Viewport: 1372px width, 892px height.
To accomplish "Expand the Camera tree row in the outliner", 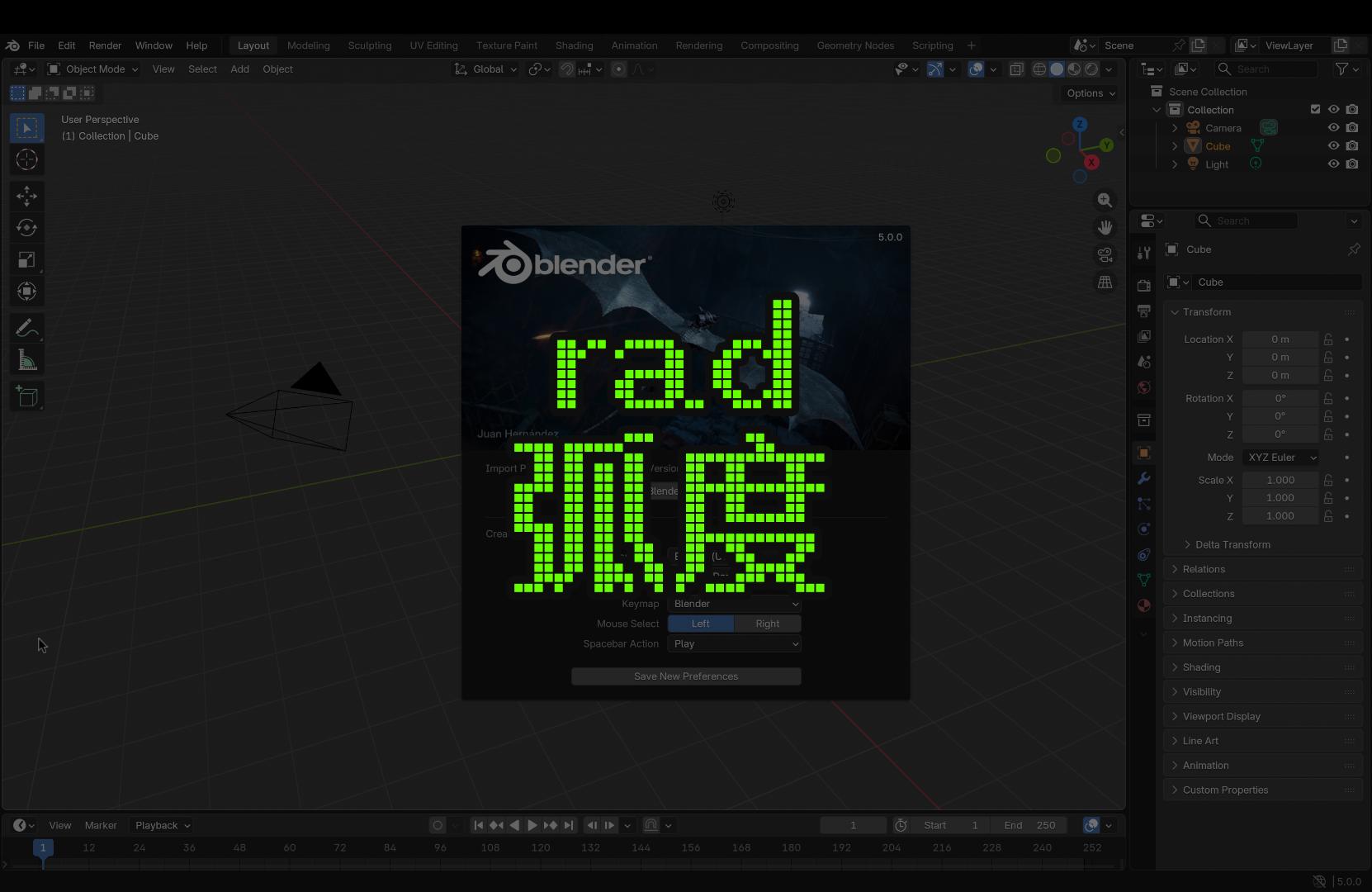I will pyautogui.click(x=1175, y=128).
